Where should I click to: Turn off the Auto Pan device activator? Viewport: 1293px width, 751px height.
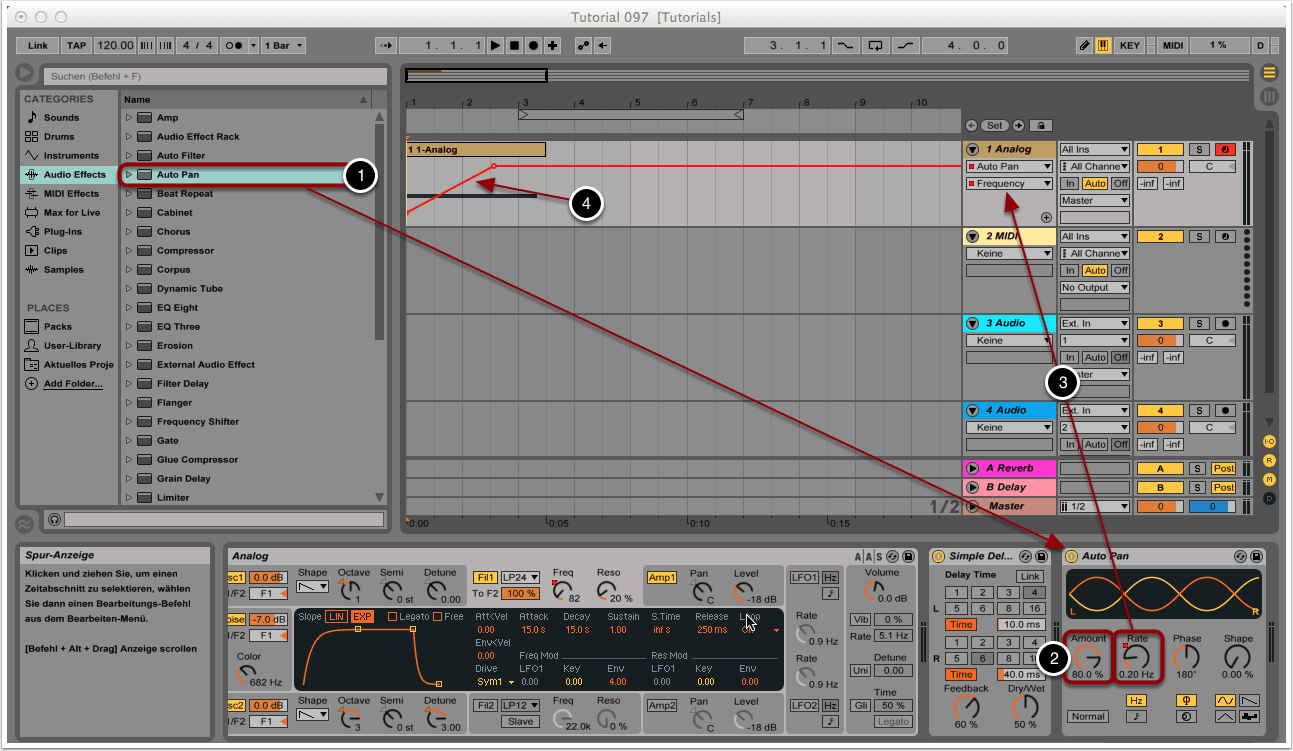coord(1071,556)
